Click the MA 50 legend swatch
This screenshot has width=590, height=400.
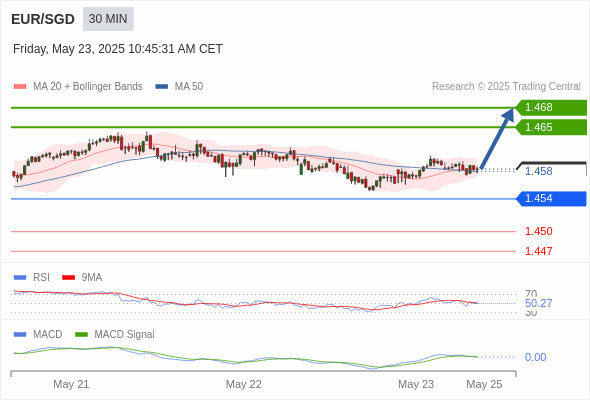(162, 87)
